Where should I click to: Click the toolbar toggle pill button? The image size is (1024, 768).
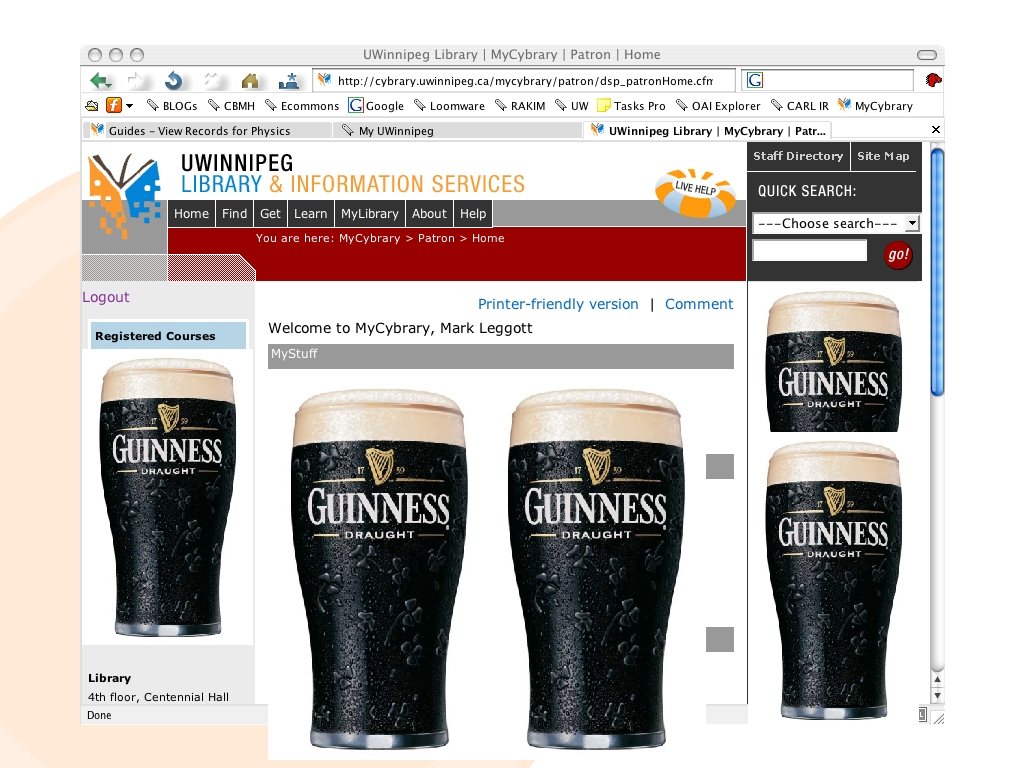tap(927, 55)
